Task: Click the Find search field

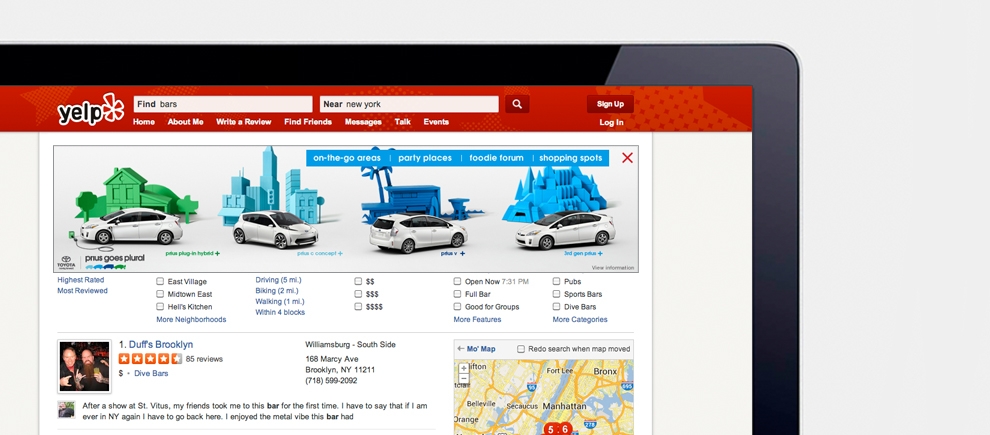Action: [223, 104]
